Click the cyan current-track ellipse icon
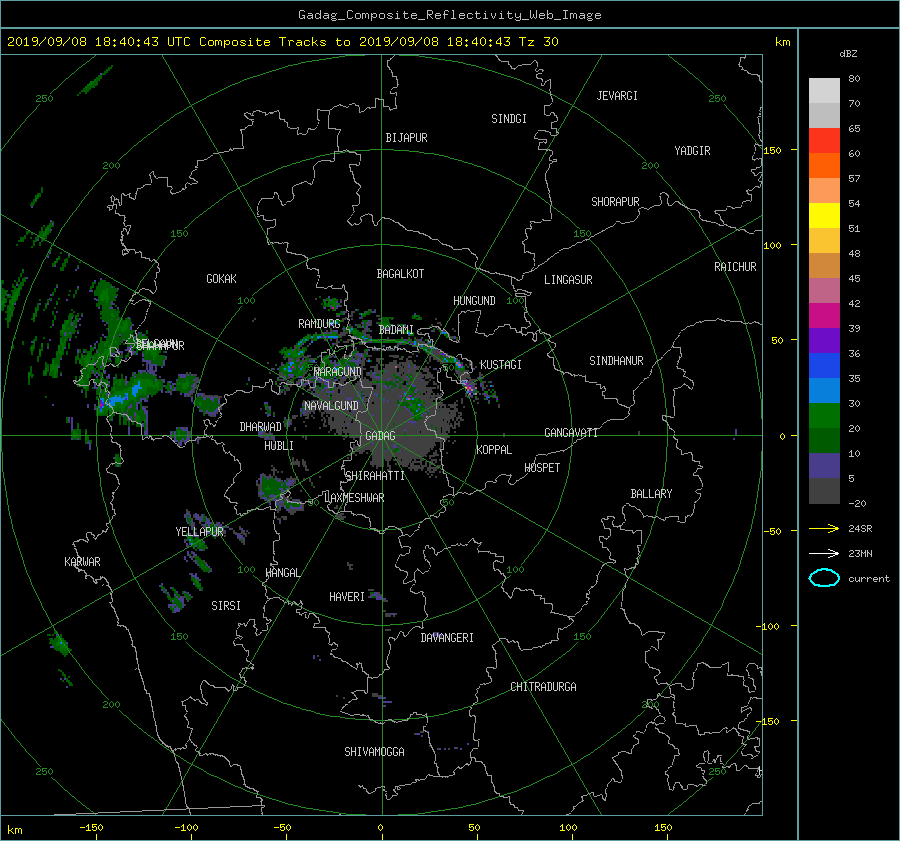Viewport: 900px width, 841px height. [824, 578]
